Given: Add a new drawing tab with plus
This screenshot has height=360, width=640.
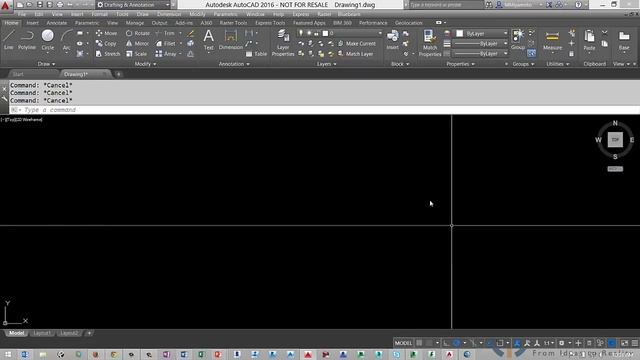Looking at the screenshot, I should coord(118,74).
